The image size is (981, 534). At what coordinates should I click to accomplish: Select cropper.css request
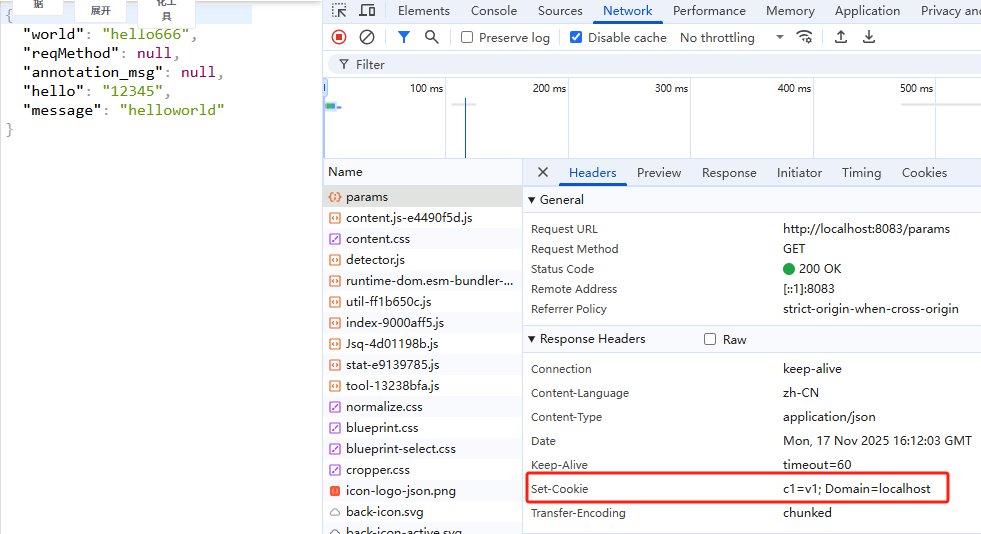(x=423, y=470)
